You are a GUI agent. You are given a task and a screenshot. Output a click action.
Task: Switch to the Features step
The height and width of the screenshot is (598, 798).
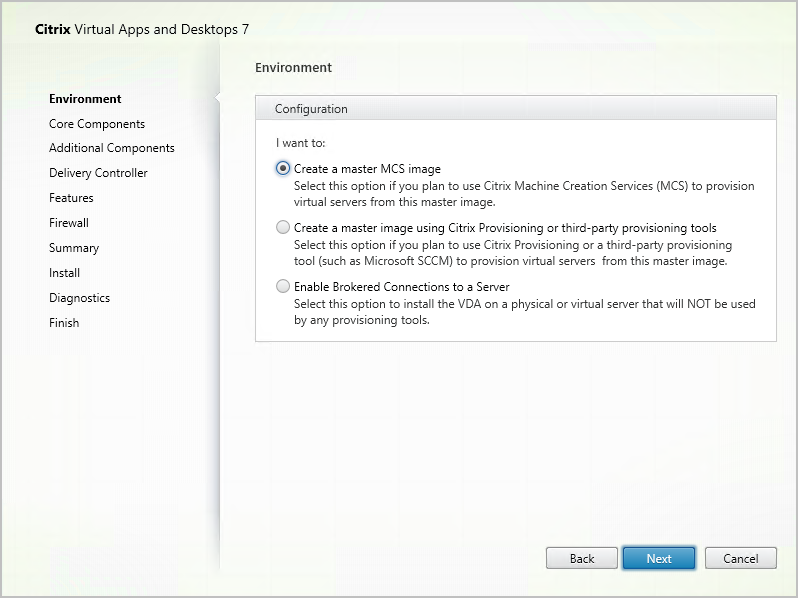point(71,198)
